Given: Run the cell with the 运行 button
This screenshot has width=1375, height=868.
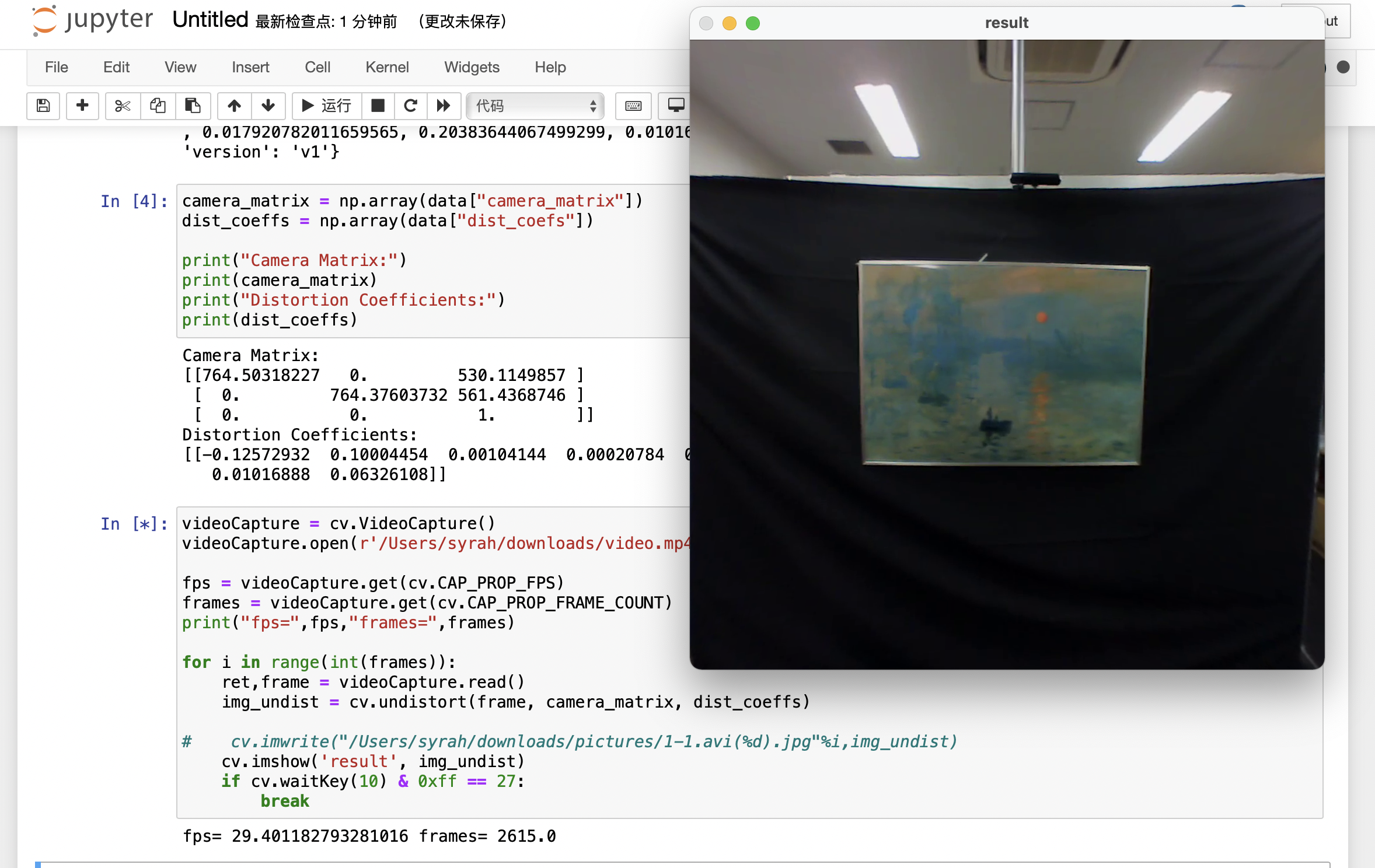Looking at the screenshot, I should [x=326, y=106].
